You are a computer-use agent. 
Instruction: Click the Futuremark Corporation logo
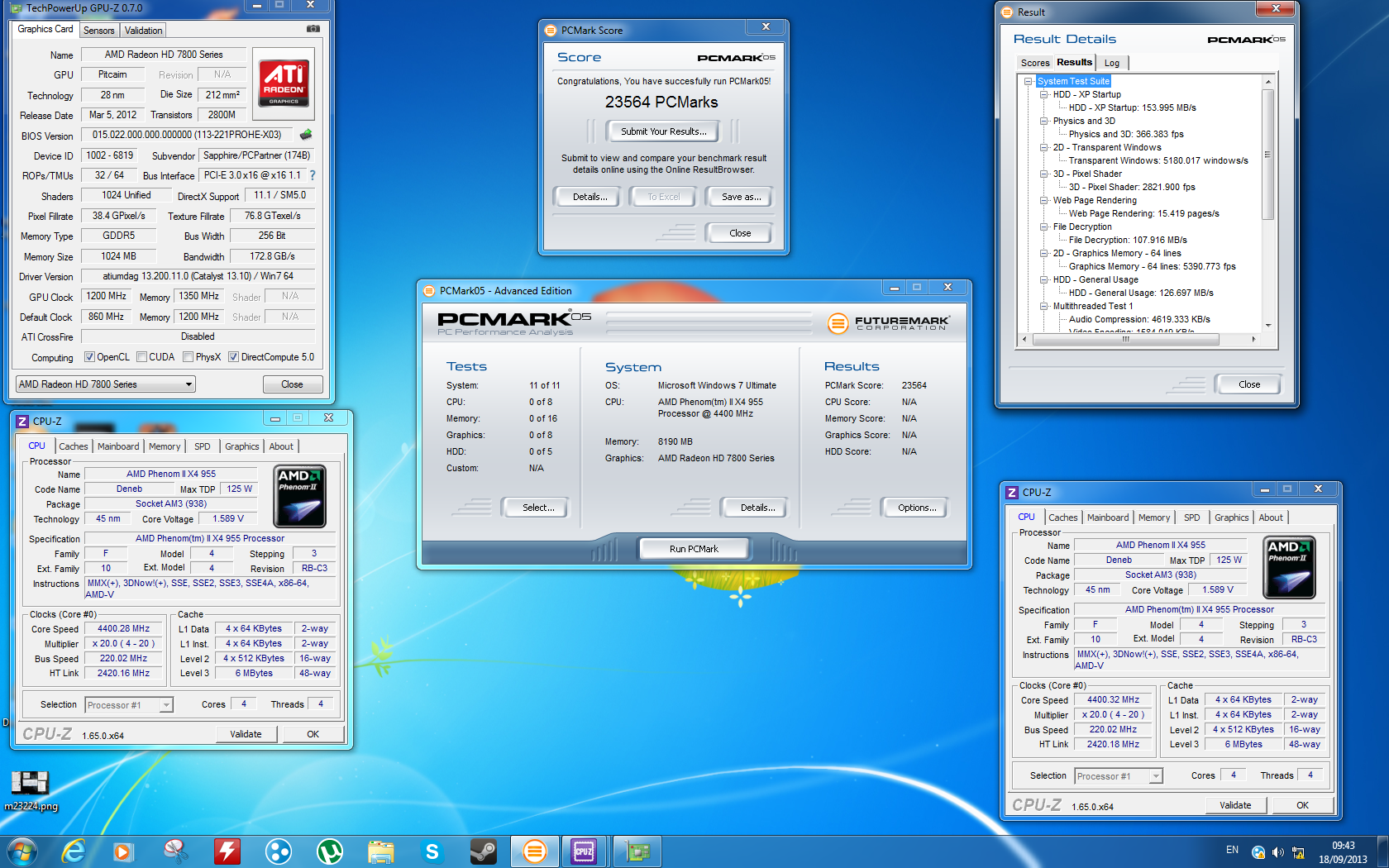coord(888,323)
